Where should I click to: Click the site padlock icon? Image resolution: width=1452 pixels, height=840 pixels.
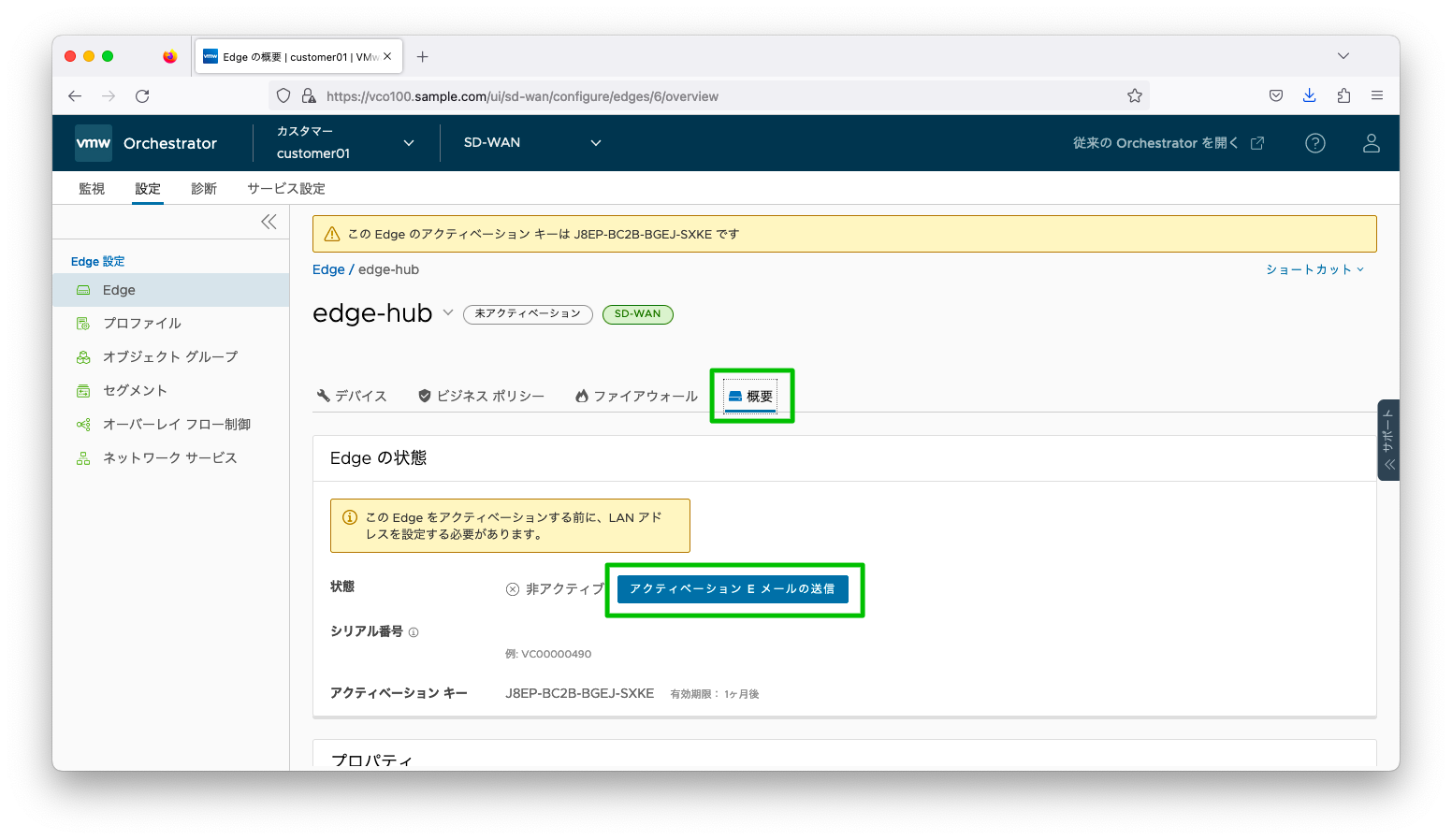[309, 95]
